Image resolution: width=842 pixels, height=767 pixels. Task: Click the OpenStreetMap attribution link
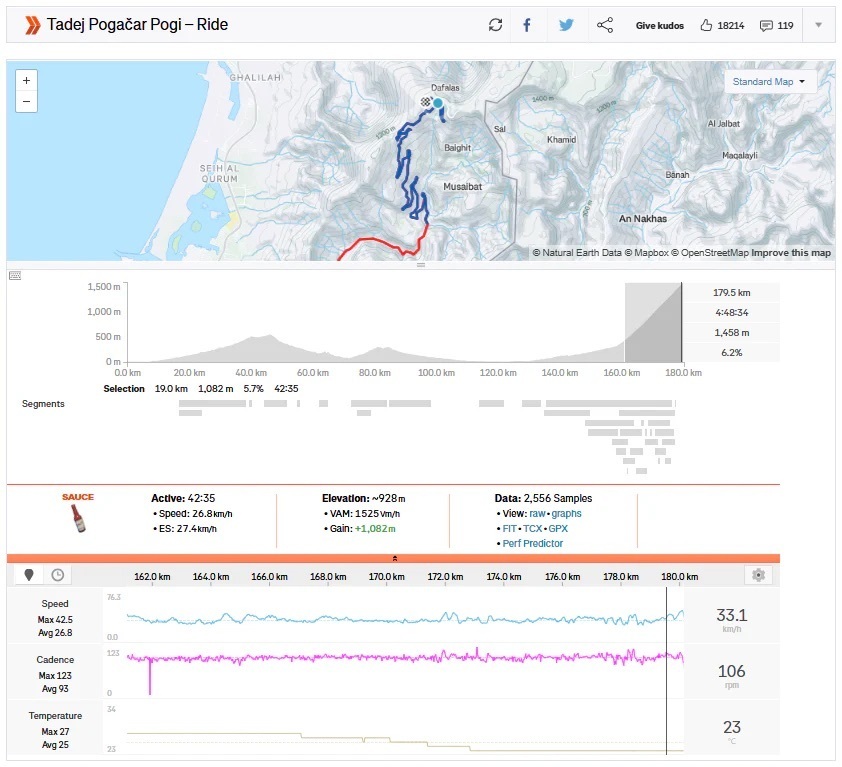(709, 252)
